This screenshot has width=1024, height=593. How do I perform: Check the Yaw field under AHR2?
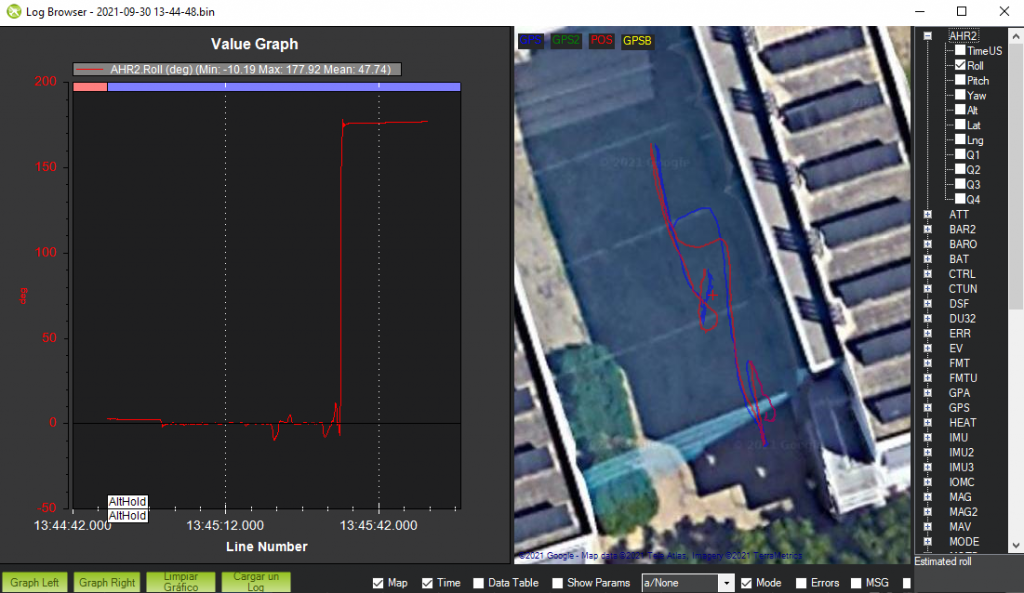coord(960,95)
